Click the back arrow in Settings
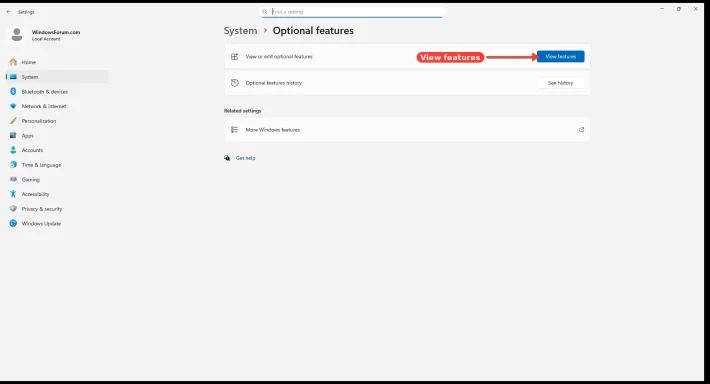This screenshot has height=384, width=710. (x=9, y=12)
